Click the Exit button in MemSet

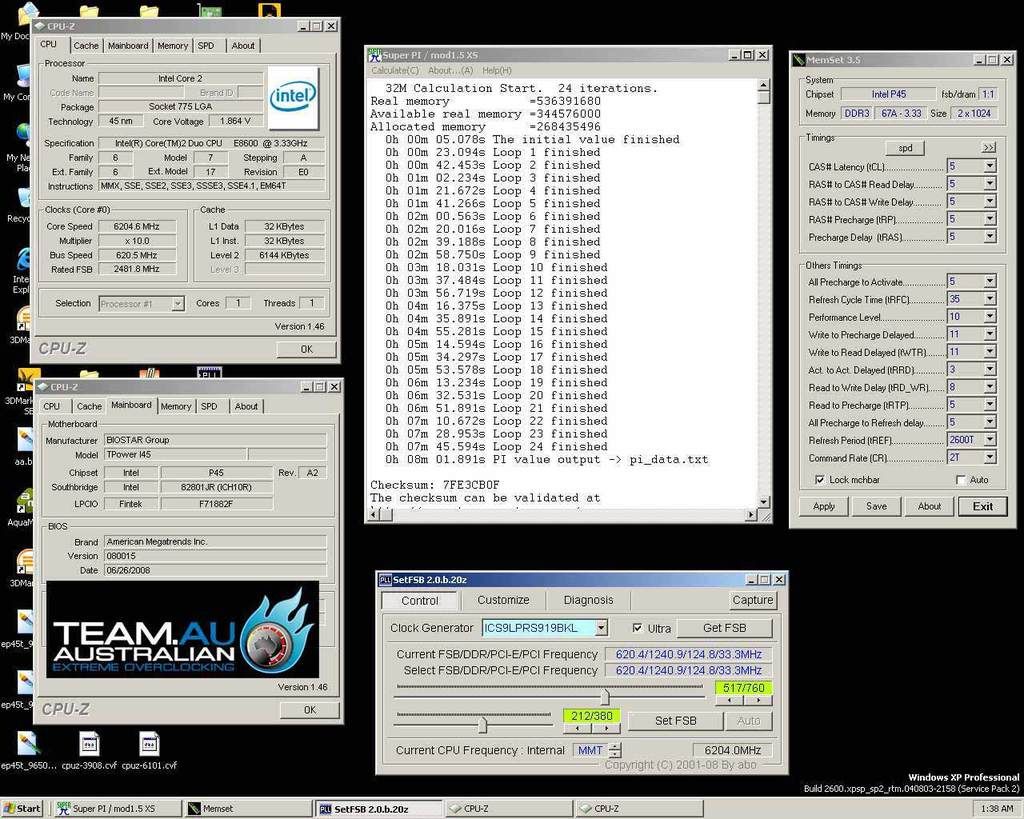(x=983, y=506)
